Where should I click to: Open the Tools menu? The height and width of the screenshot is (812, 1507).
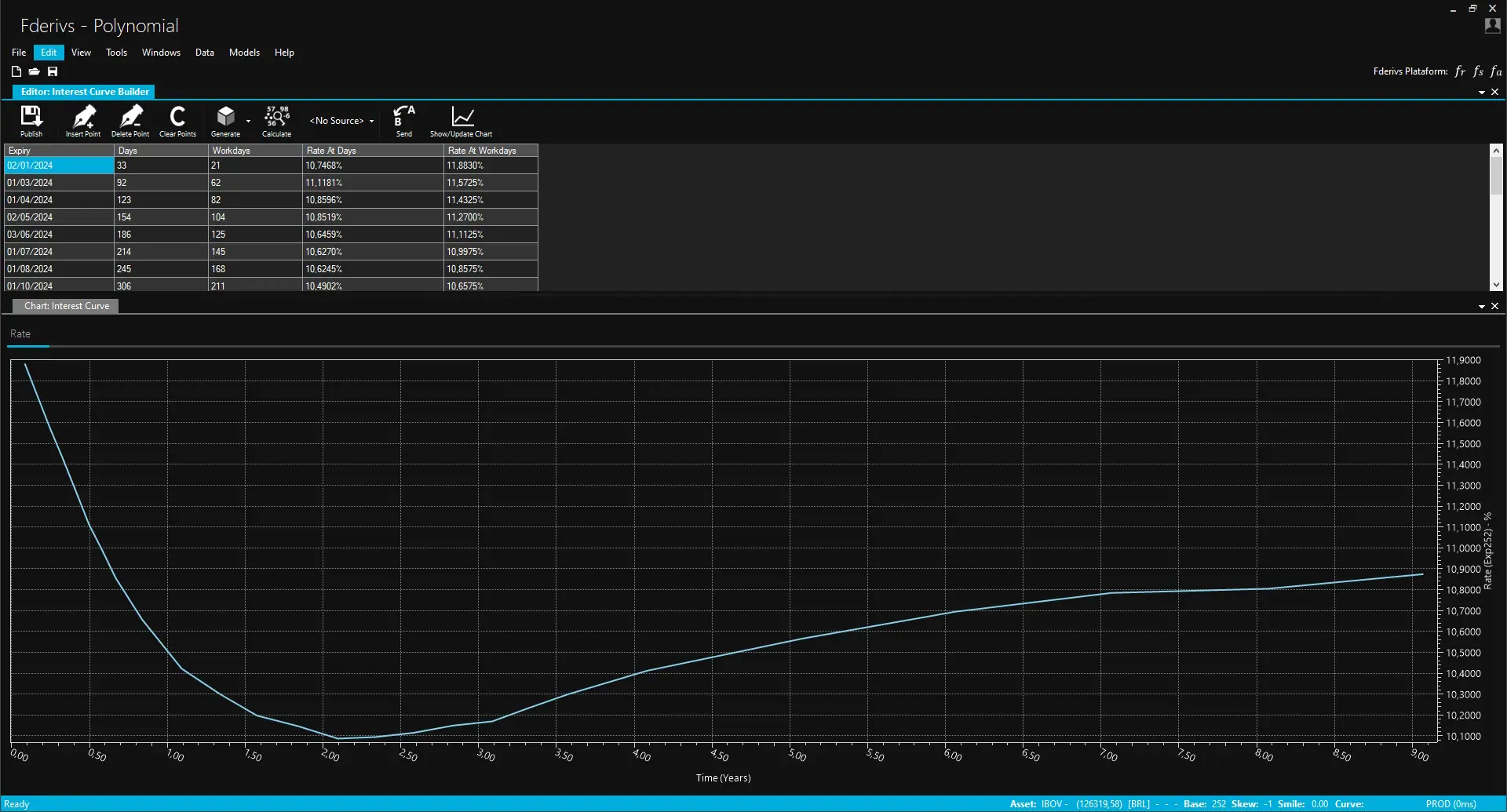tap(116, 53)
